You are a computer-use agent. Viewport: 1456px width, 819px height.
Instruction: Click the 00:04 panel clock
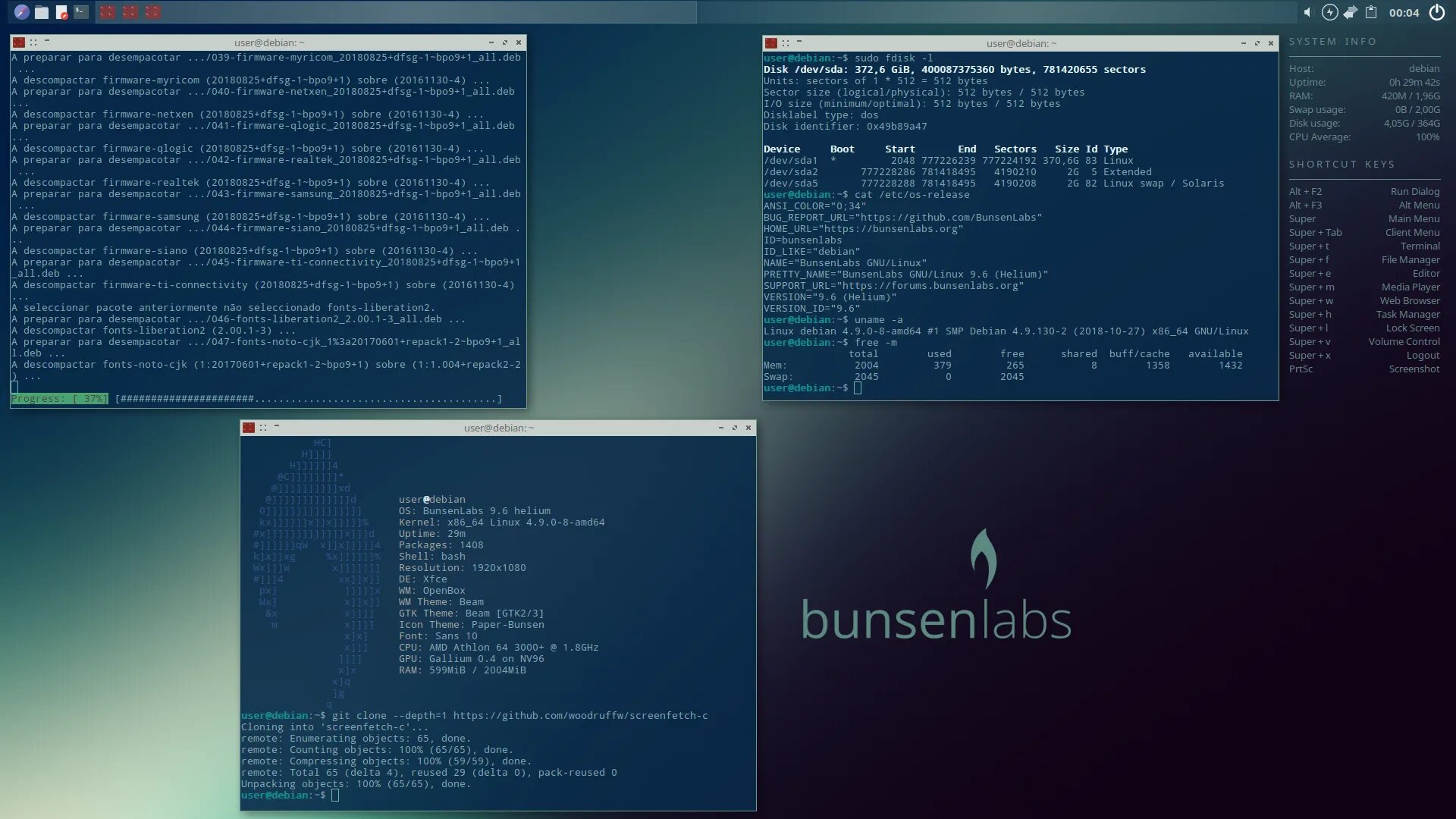tap(1404, 13)
